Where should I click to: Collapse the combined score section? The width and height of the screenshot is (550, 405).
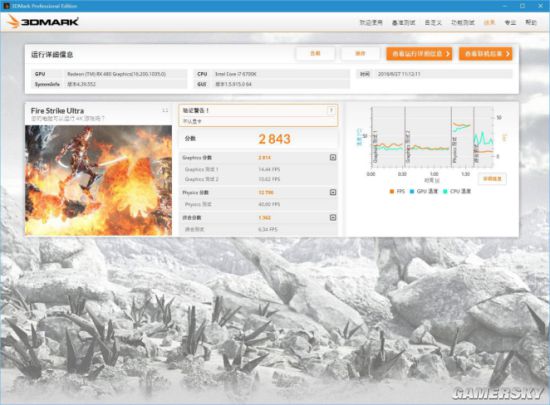(x=333, y=217)
